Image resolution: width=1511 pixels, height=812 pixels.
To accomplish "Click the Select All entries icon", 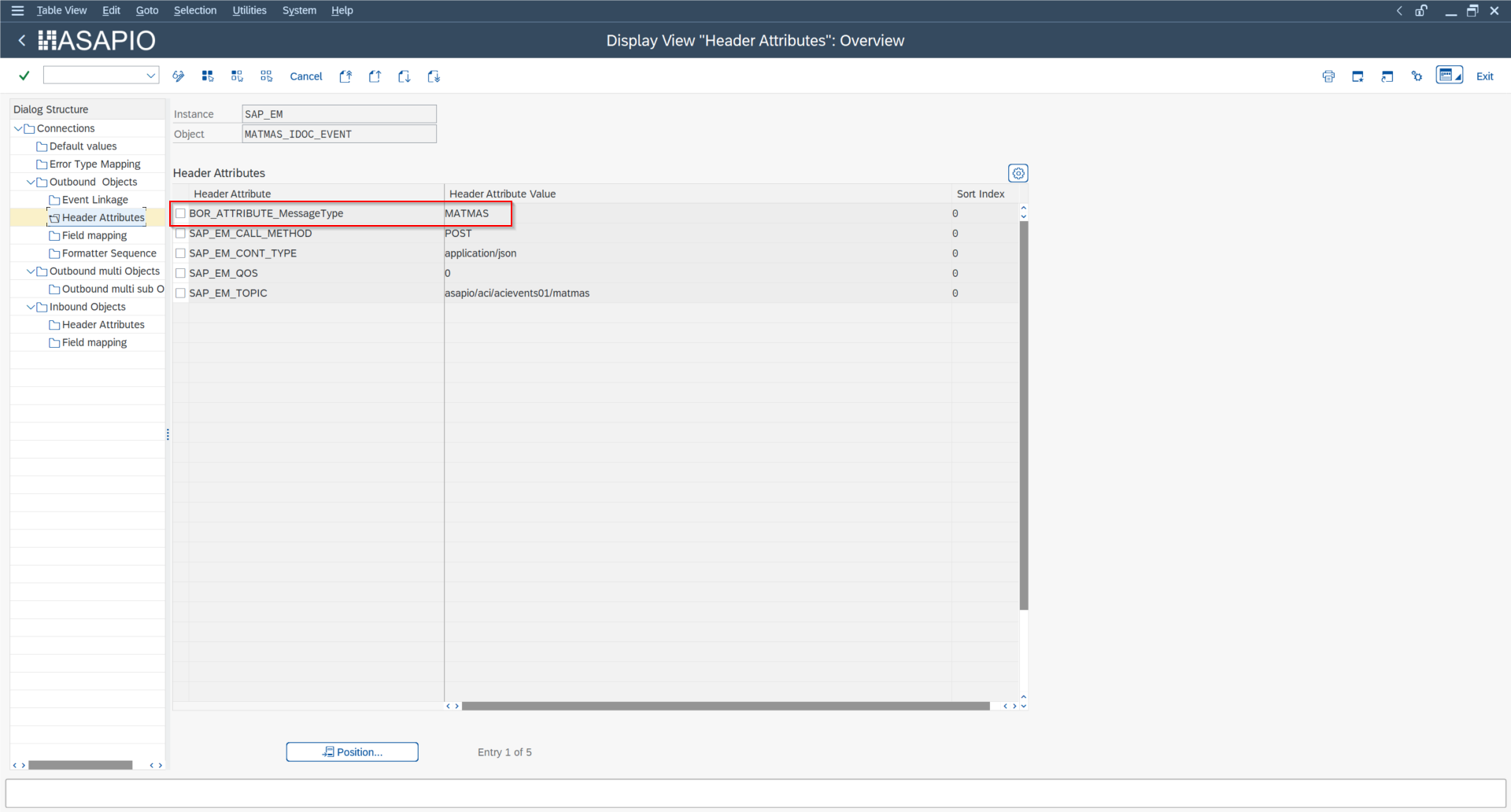I will (x=208, y=76).
